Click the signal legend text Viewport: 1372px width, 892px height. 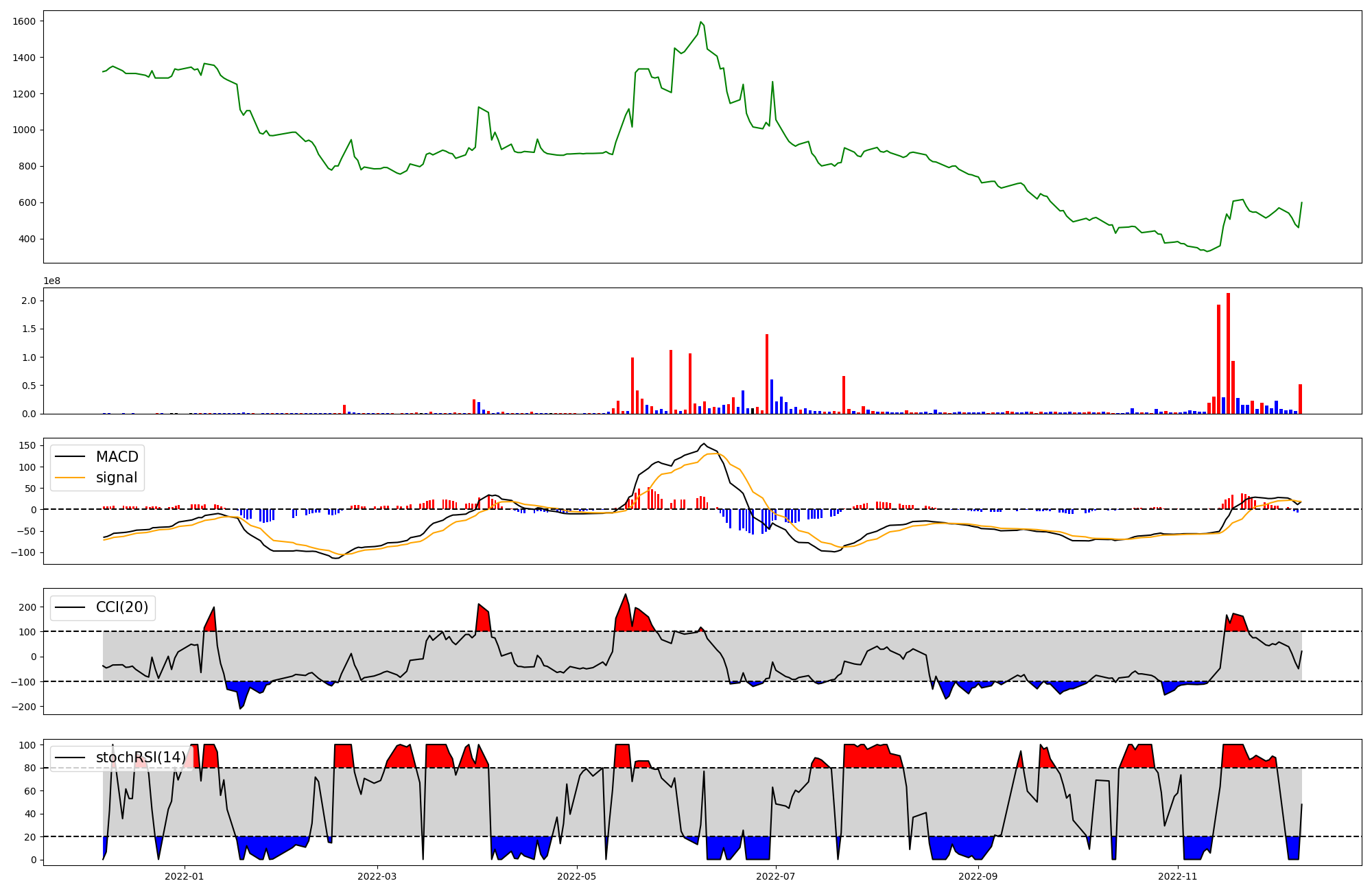pos(117,478)
